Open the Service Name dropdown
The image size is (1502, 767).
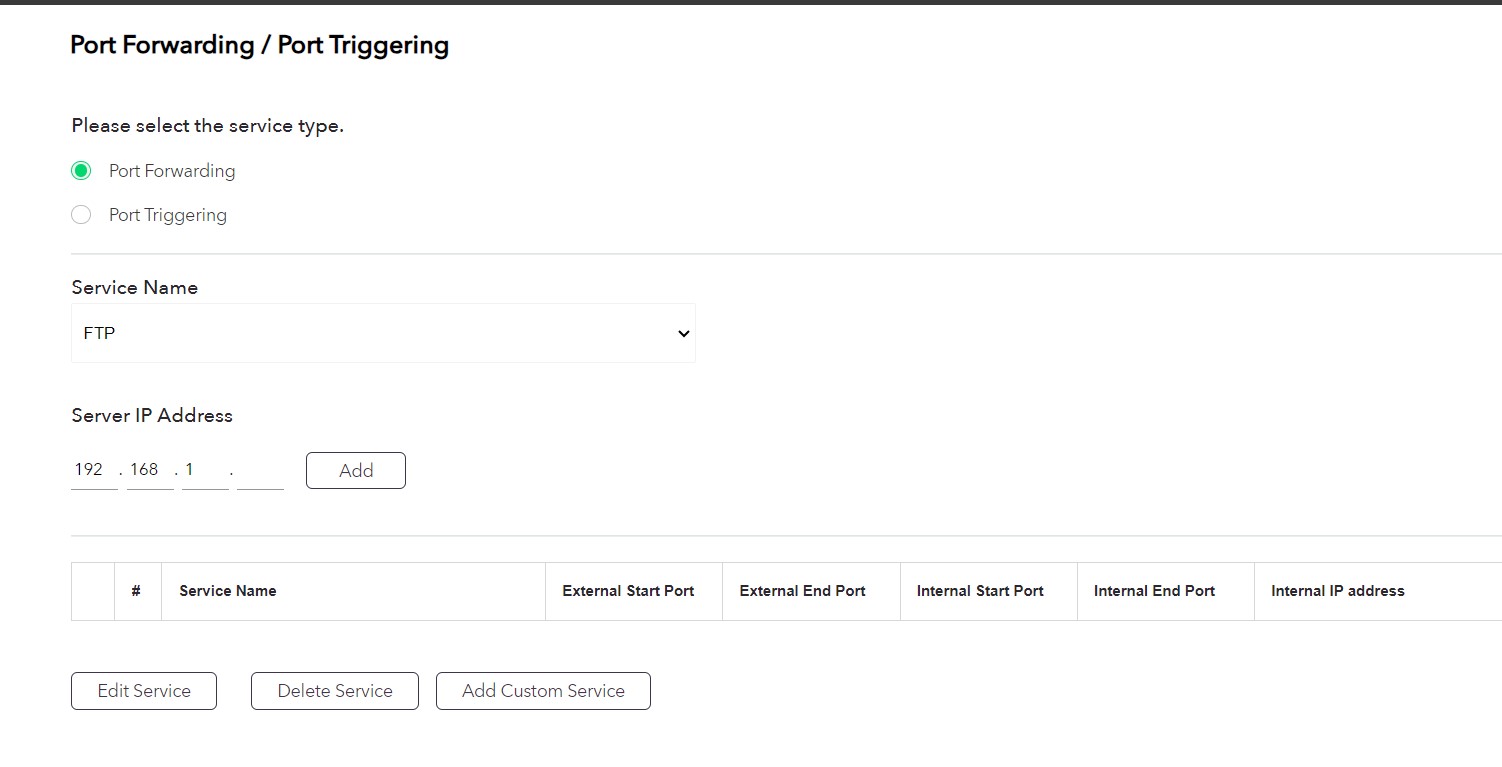[x=383, y=333]
